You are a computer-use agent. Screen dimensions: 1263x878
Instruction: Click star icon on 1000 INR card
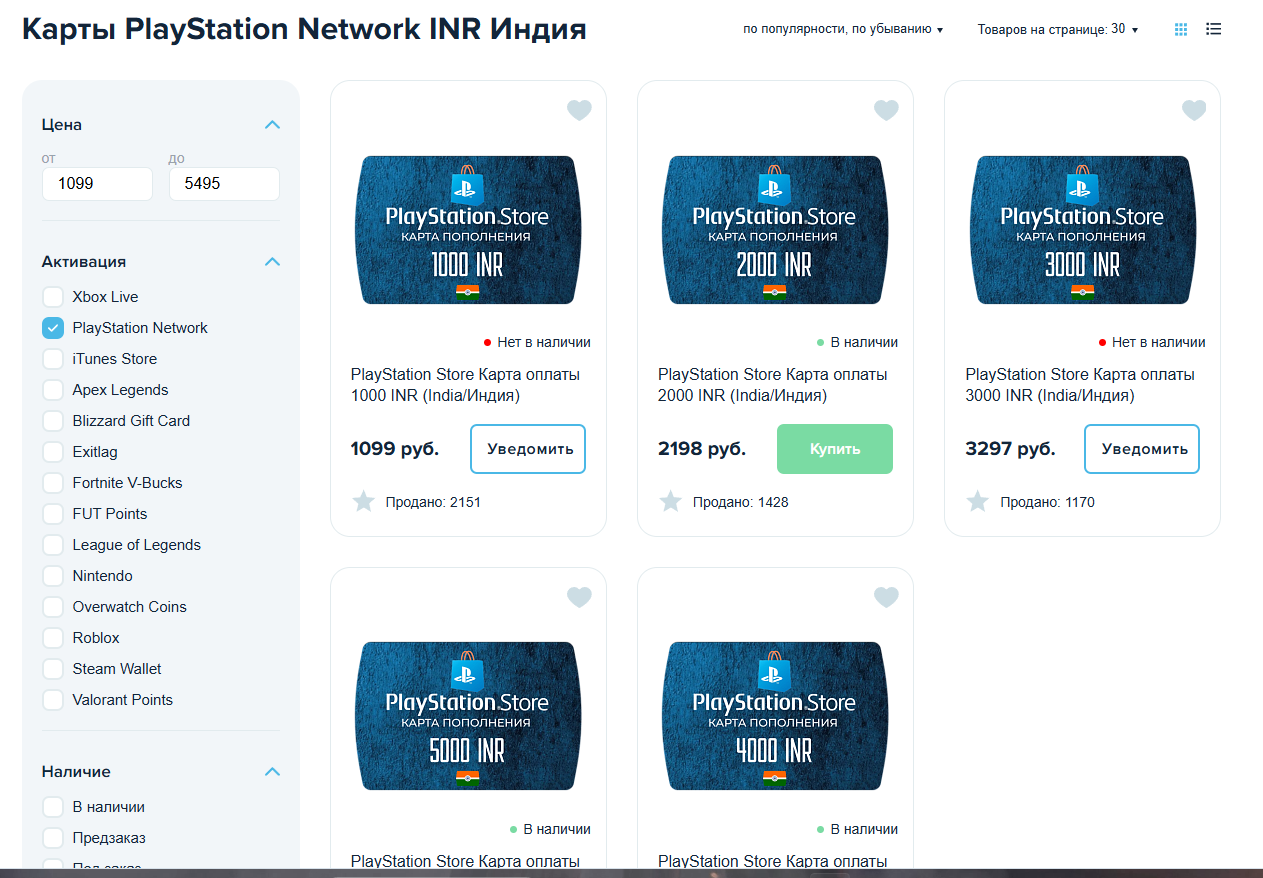click(x=363, y=501)
